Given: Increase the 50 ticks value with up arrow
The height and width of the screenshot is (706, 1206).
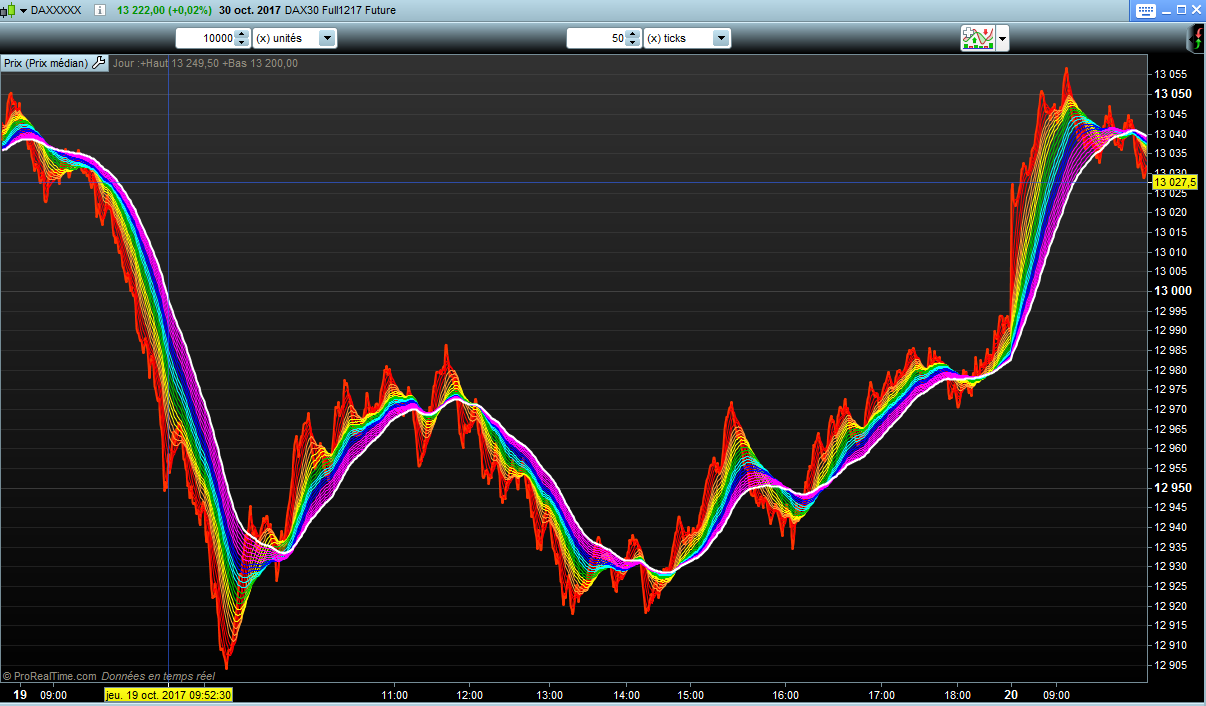Looking at the screenshot, I should [632, 34].
